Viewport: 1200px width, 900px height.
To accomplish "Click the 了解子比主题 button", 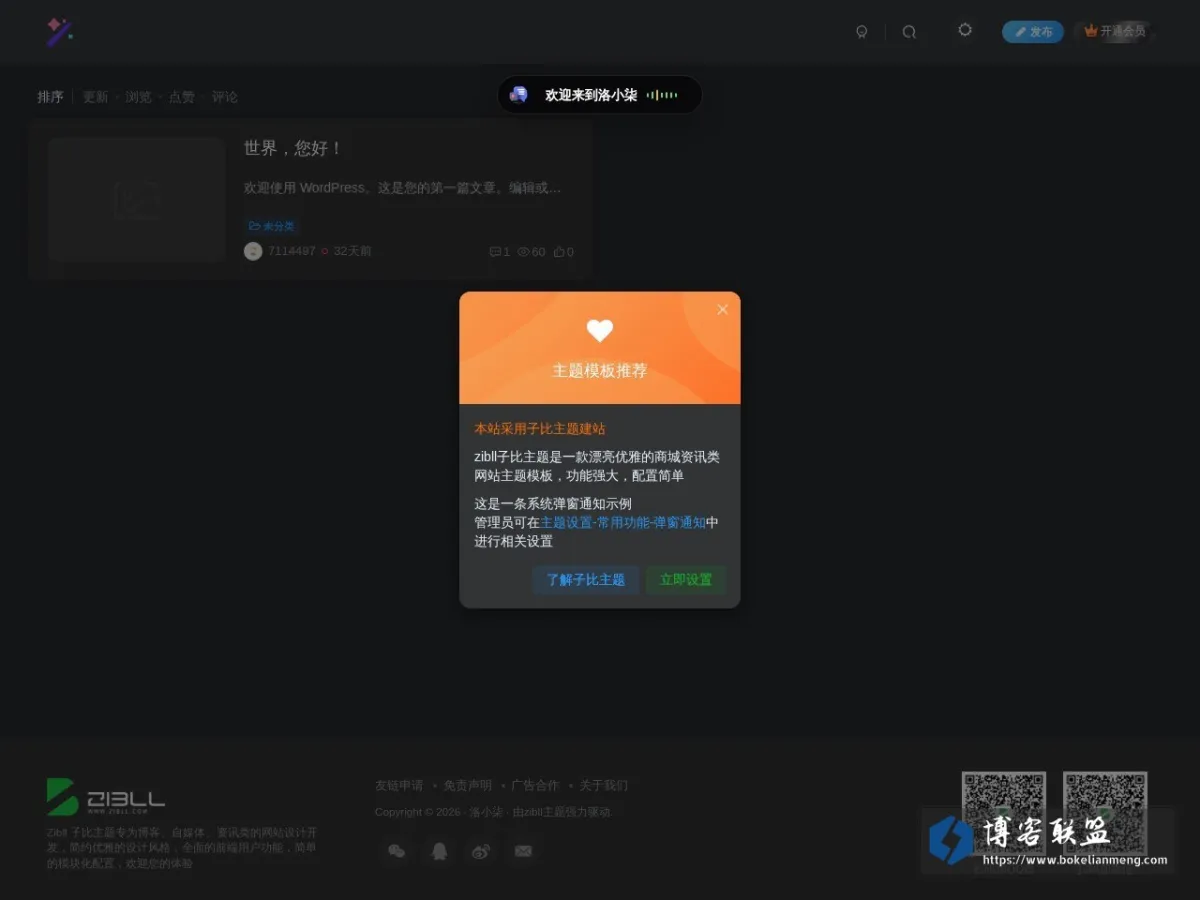I will tap(586, 580).
